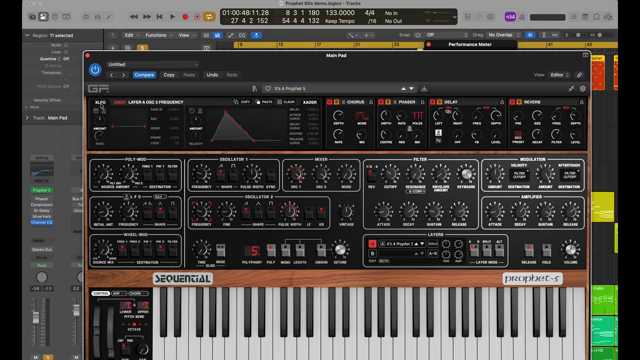The image size is (640, 360).
Task: Toggle the Chorus effect on switch
Action: click(x=329, y=102)
